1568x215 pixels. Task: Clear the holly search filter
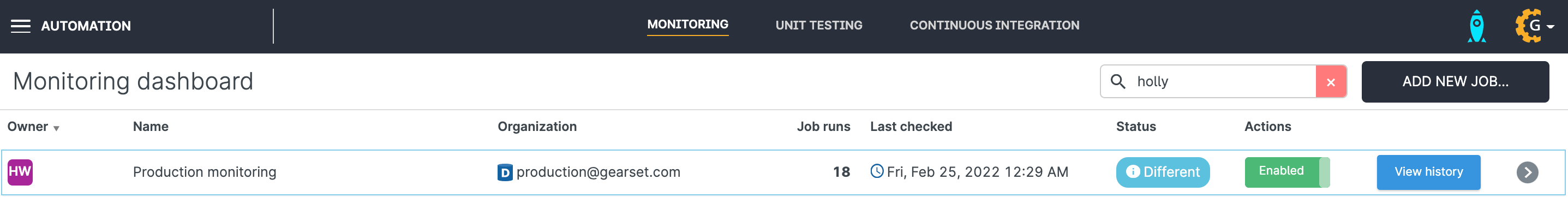(1331, 82)
